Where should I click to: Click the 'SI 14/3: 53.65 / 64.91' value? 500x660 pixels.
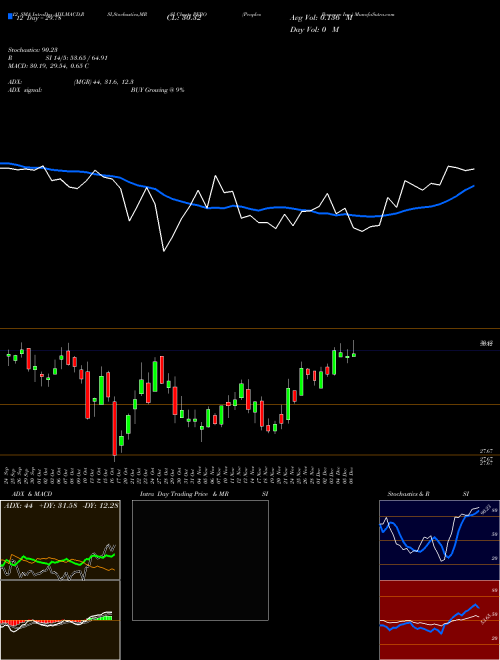tap(77, 58)
